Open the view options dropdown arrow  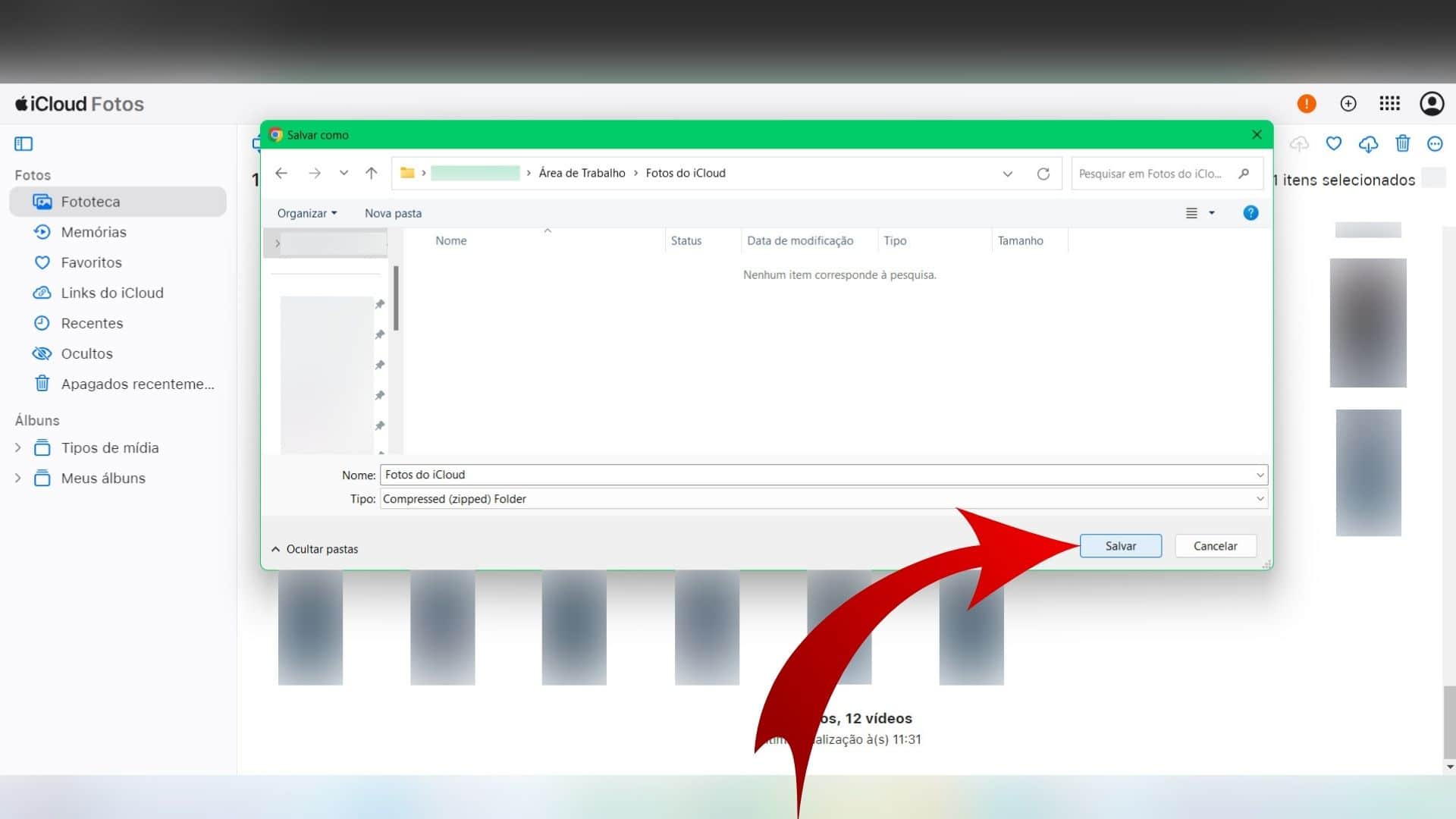[1212, 213]
